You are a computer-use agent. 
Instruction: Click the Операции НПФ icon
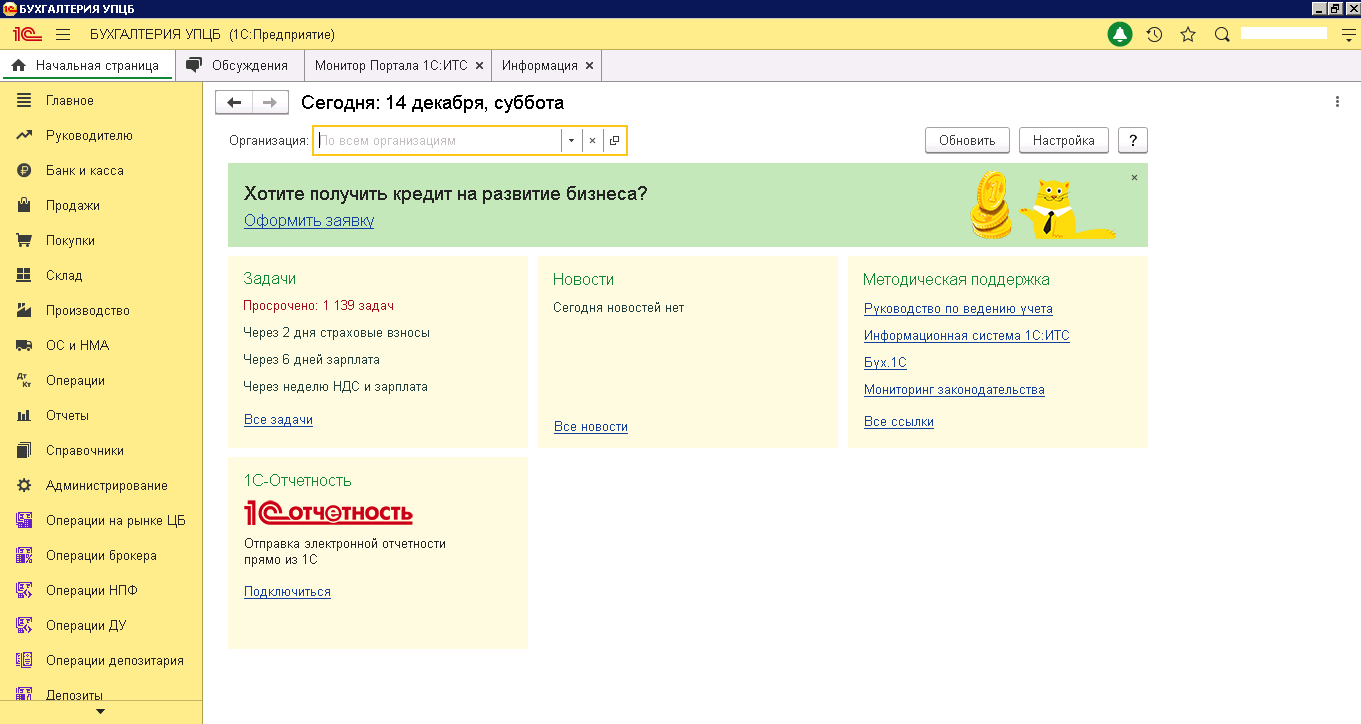(x=24, y=590)
